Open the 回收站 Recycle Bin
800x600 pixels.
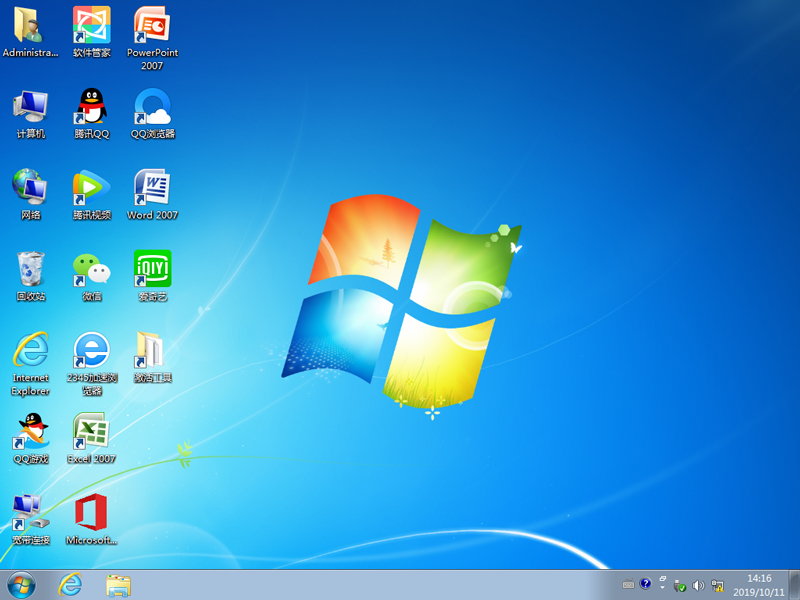click(x=30, y=270)
